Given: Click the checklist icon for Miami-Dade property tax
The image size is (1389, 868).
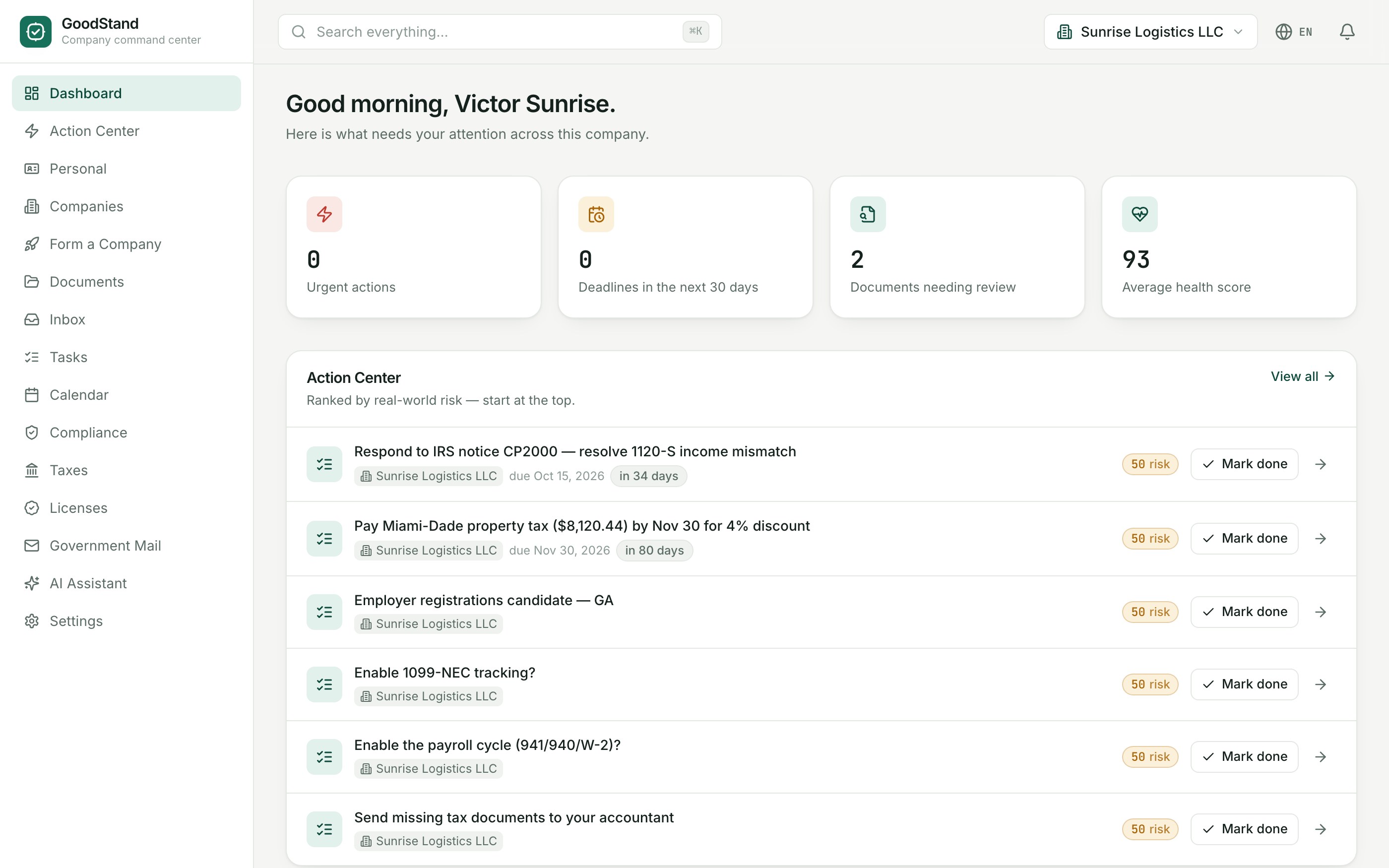Looking at the screenshot, I should [324, 539].
